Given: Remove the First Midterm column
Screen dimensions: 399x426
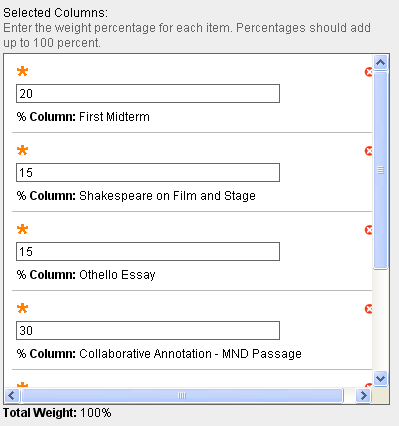Looking at the screenshot, I should (x=368, y=72).
